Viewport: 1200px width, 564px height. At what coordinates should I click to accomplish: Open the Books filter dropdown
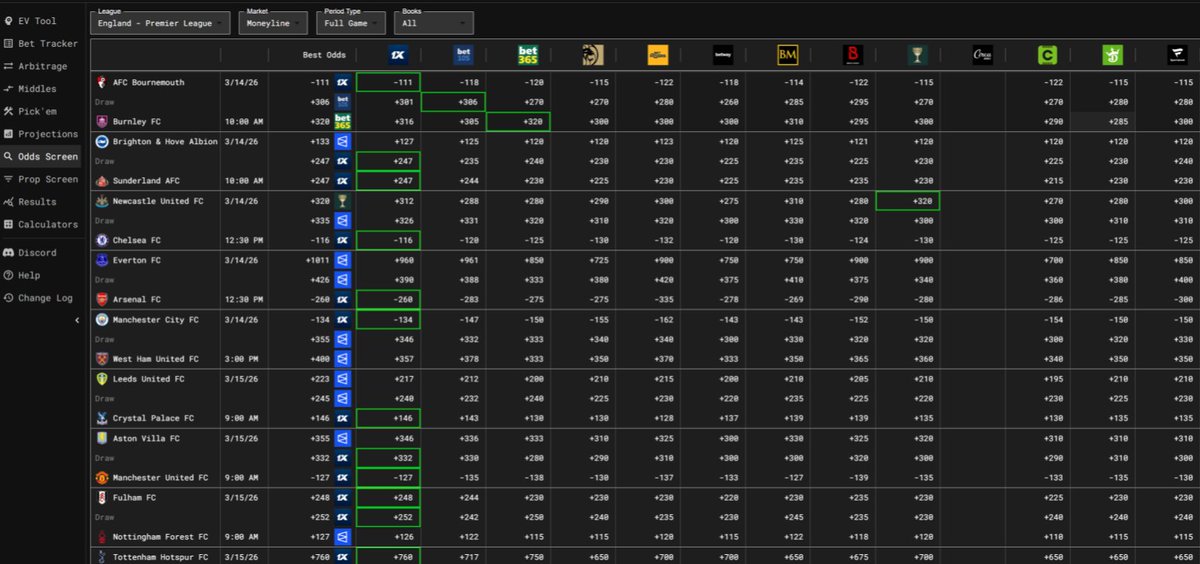[433, 22]
